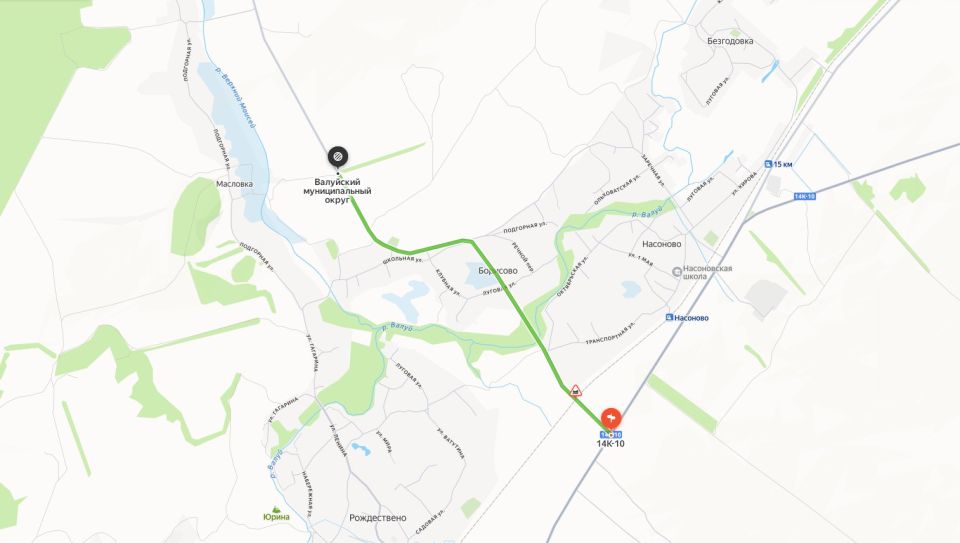Click the Валуйский муниципальный округ label
This screenshot has height=543, width=960.
tap(337, 190)
